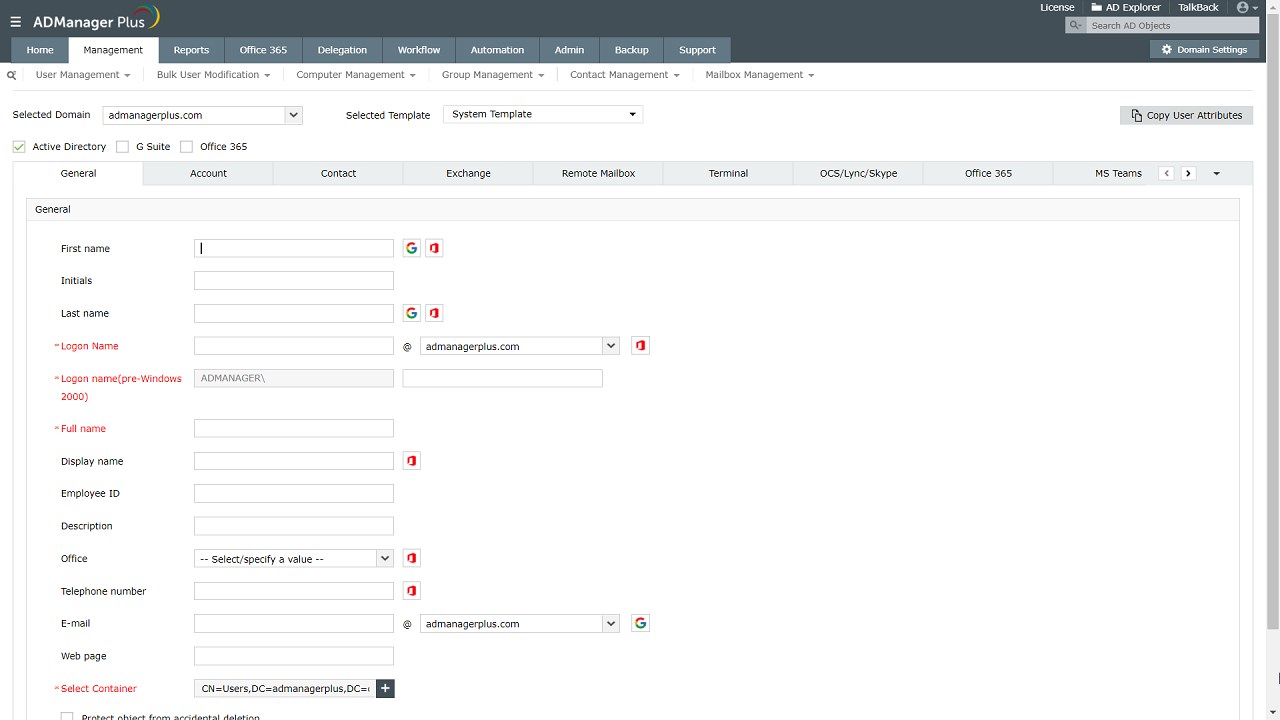The height and width of the screenshot is (720, 1280).
Task: Switch to the Contact attributes tab
Action: click(338, 173)
